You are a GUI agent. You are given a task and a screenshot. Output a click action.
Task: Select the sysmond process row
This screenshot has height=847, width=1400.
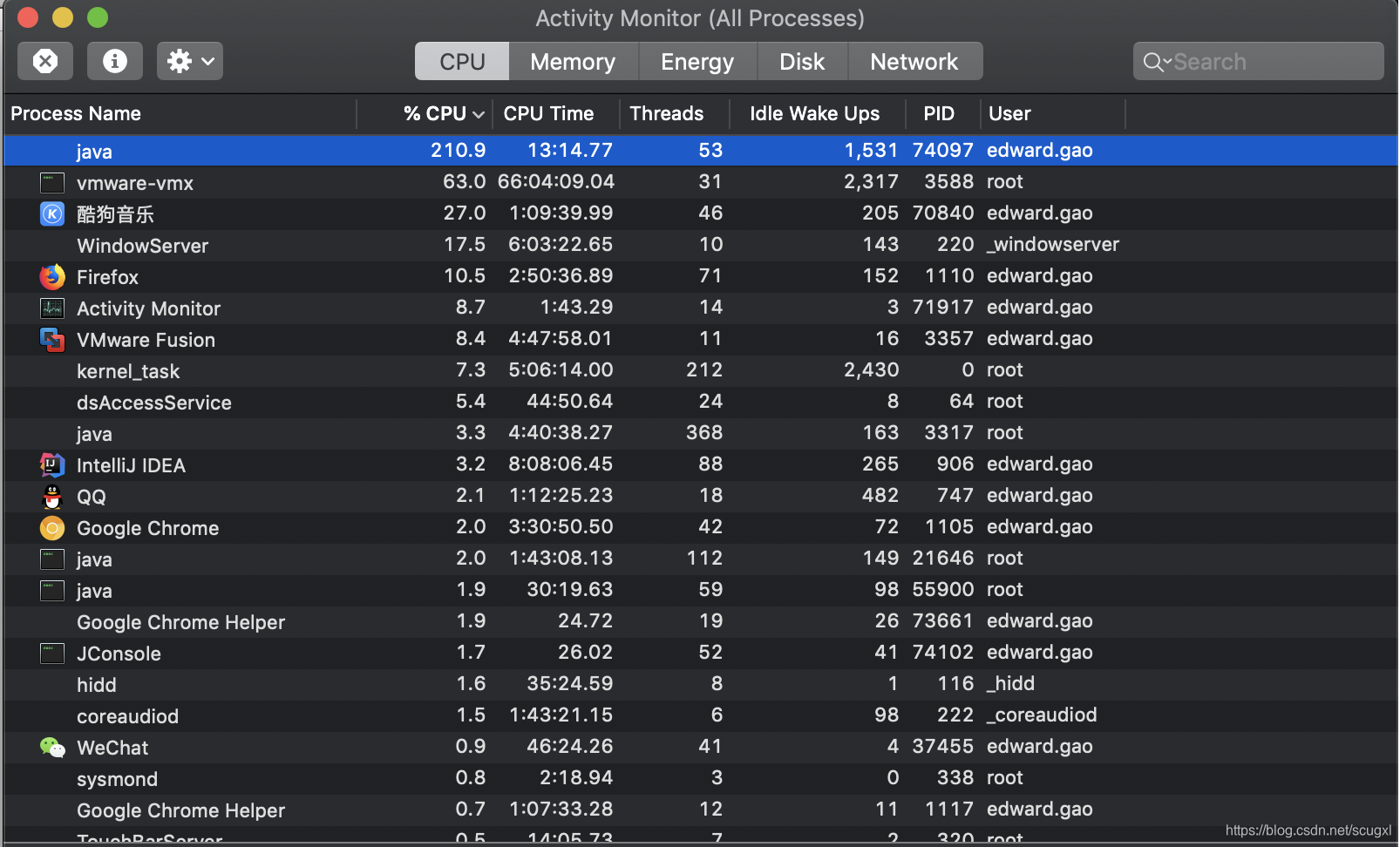coord(700,778)
